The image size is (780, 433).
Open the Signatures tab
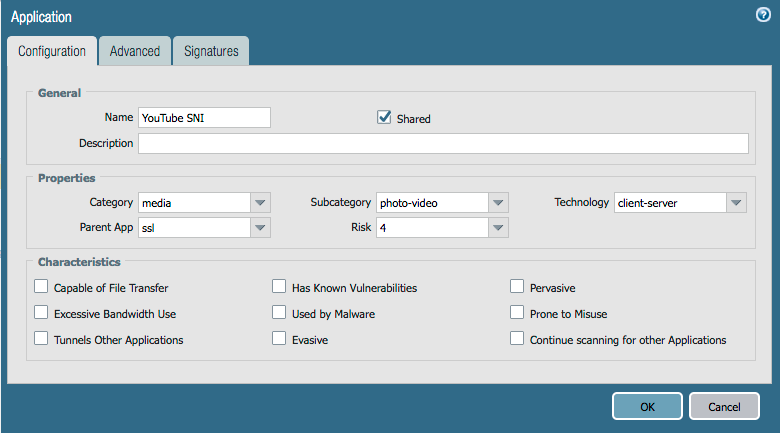pyautogui.click(x=210, y=51)
